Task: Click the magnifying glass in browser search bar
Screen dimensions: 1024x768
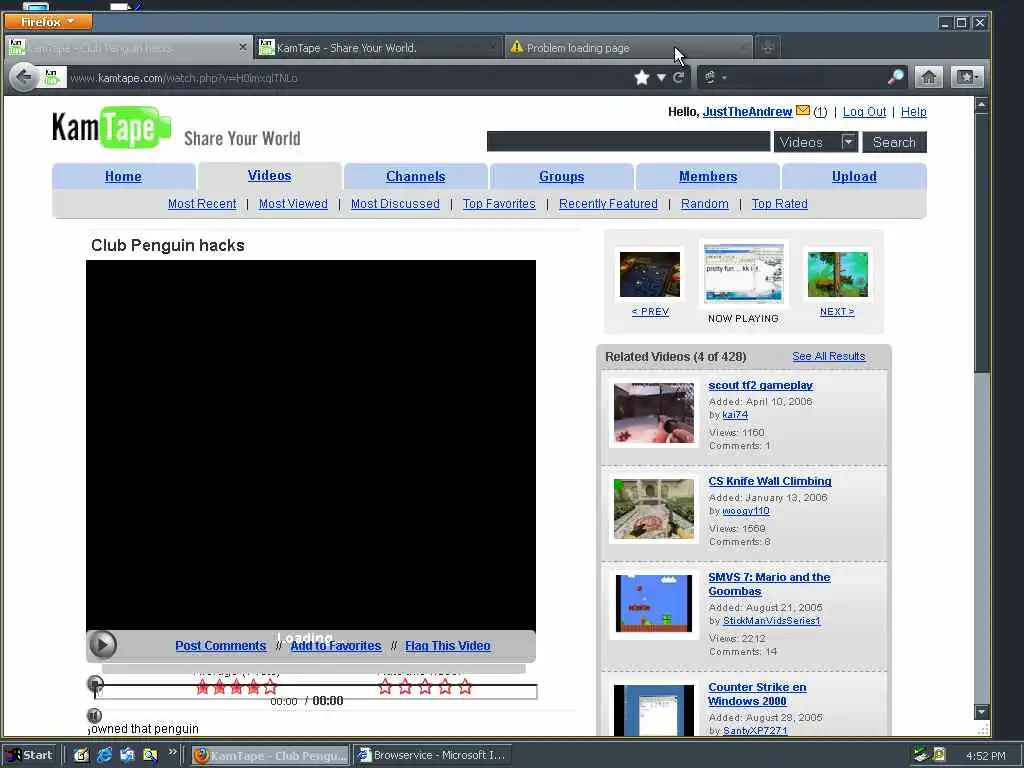Action: click(x=896, y=77)
